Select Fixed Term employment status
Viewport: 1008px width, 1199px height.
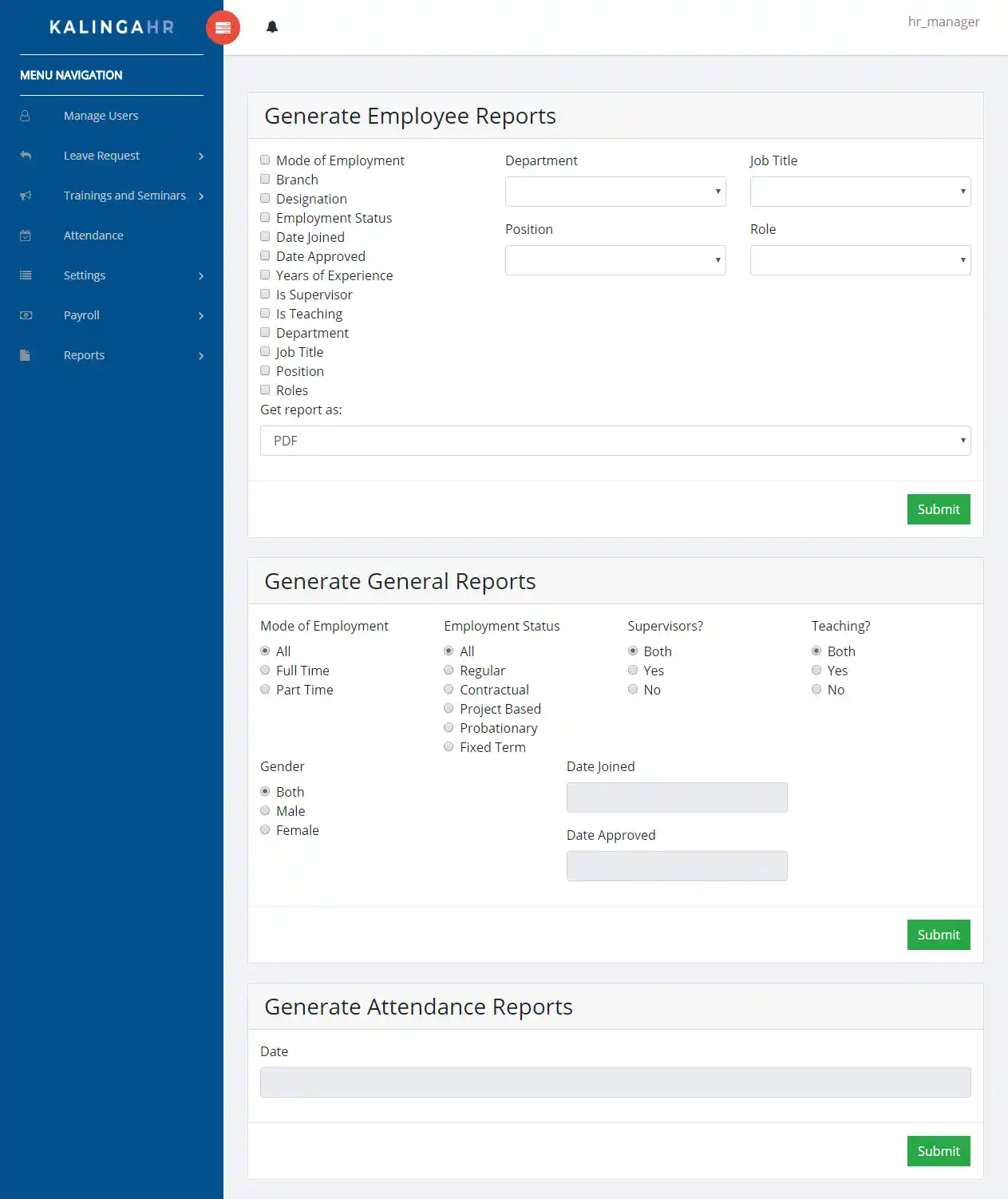pyautogui.click(x=449, y=746)
